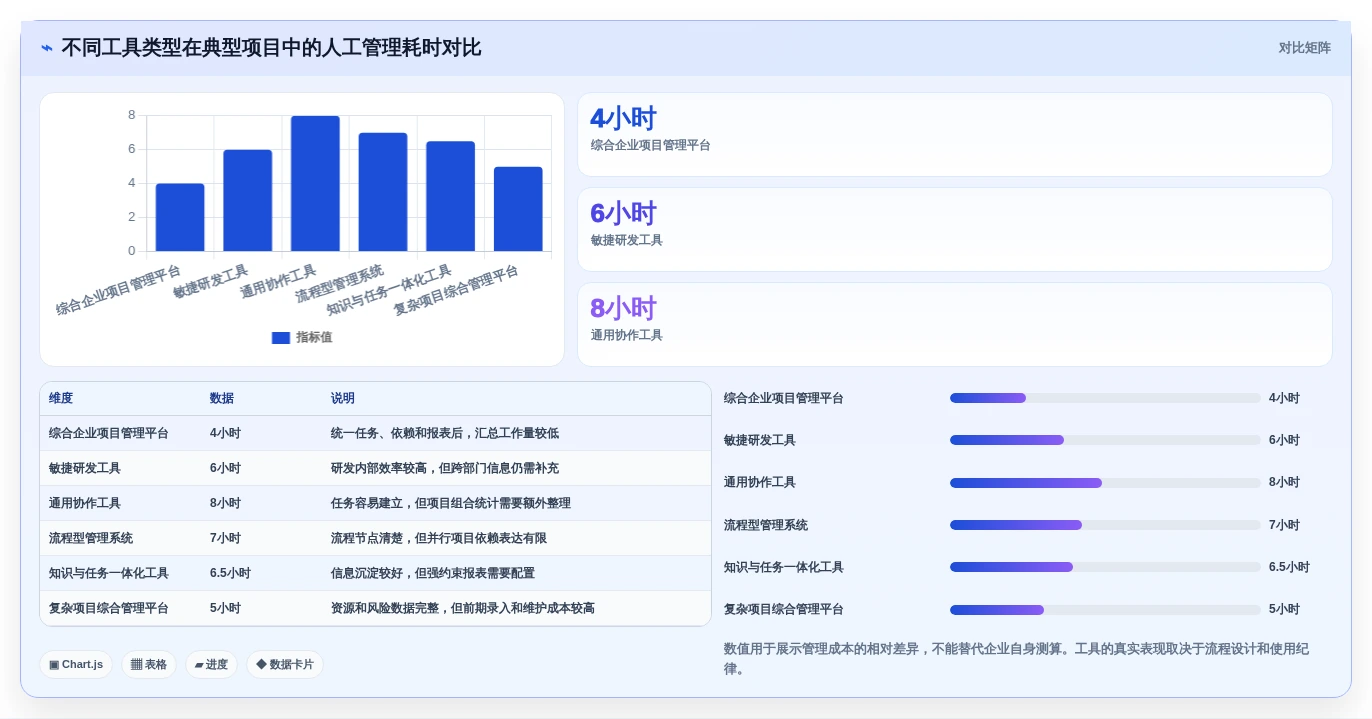Click description 信息沉淀较好，但强约束报表需要配置

433,573
